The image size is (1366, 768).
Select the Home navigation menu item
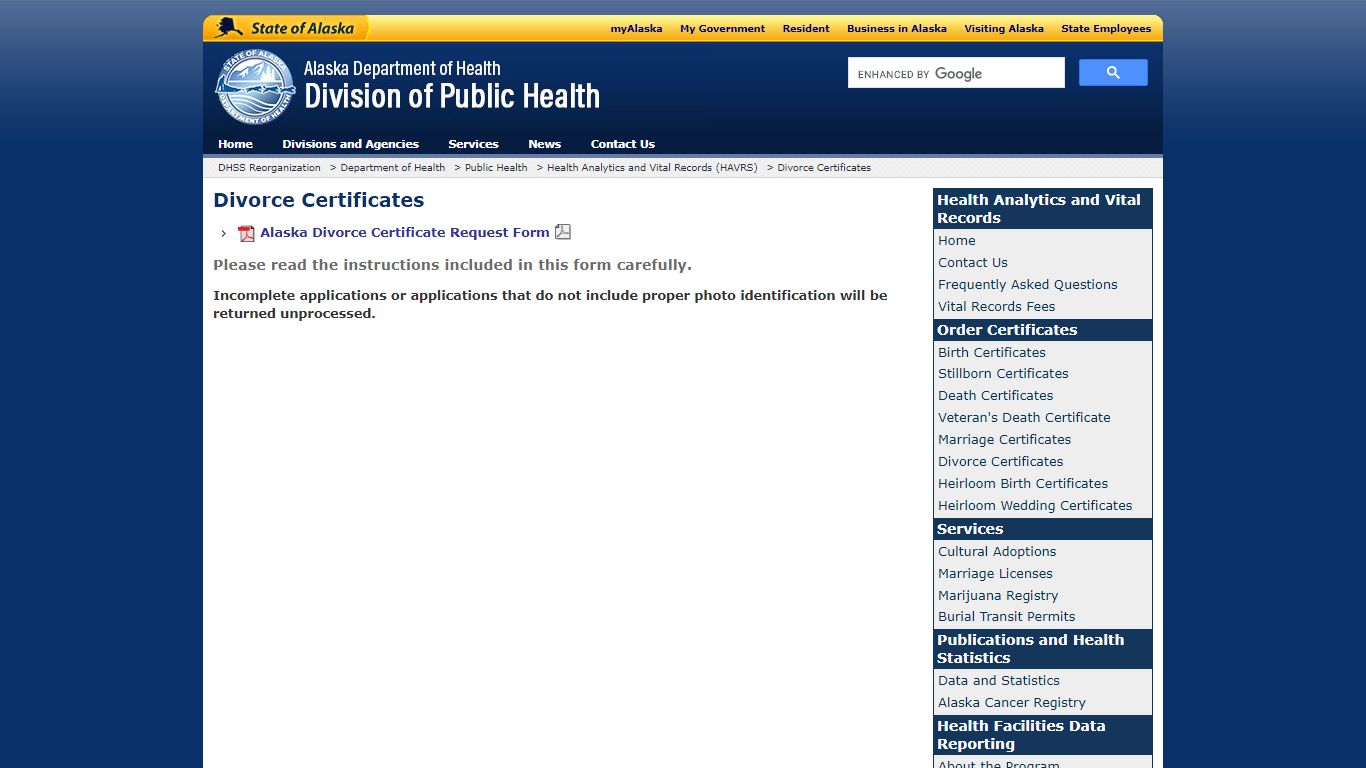point(235,144)
